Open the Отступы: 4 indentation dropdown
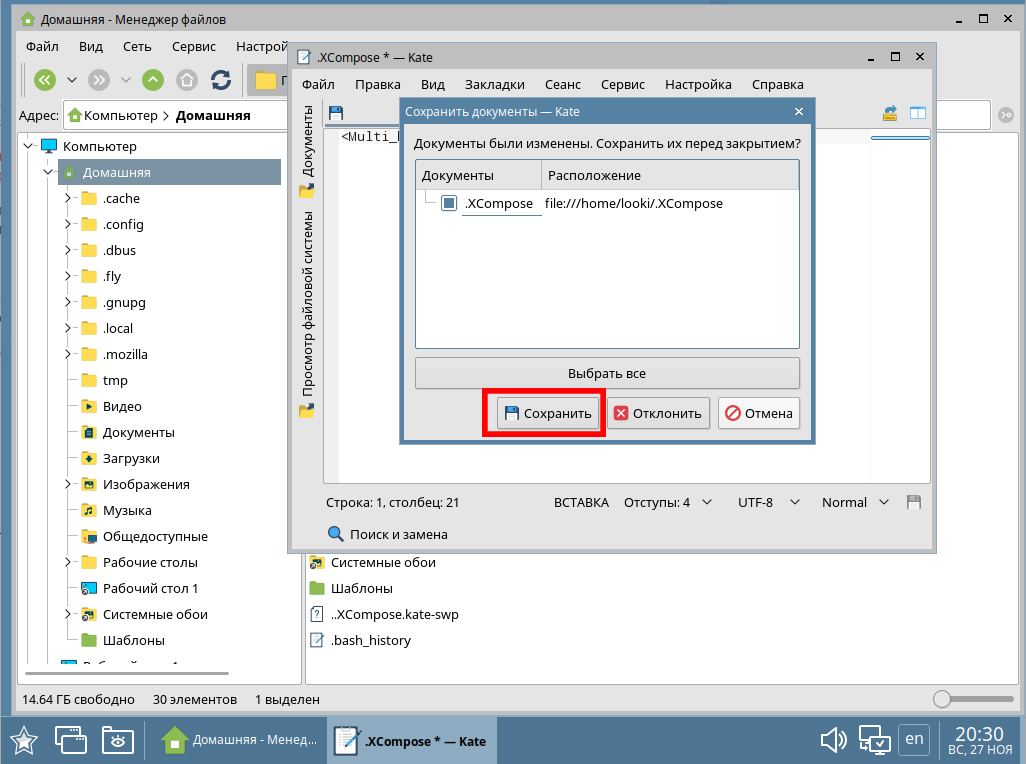 (x=668, y=502)
